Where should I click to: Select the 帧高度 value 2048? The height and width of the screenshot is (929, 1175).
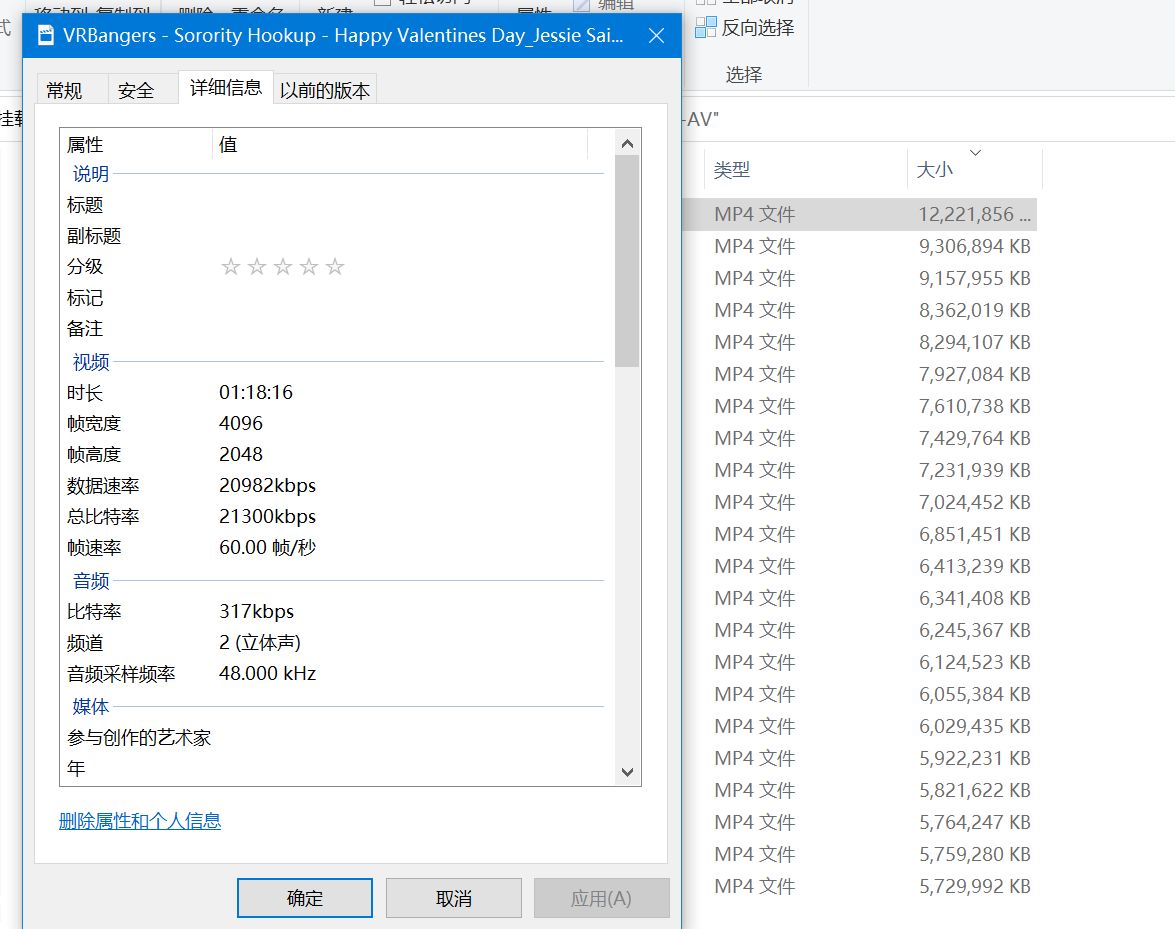pos(241,454)
